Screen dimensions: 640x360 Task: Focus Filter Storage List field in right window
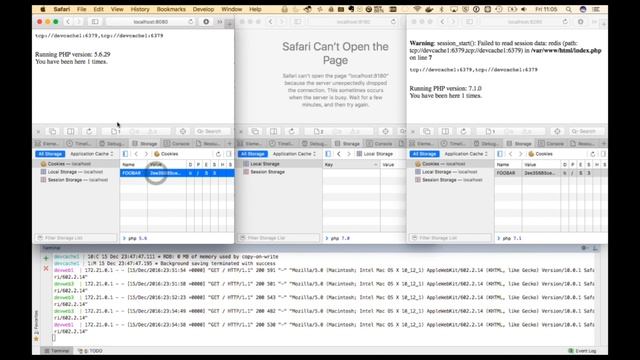coord(451,238)
